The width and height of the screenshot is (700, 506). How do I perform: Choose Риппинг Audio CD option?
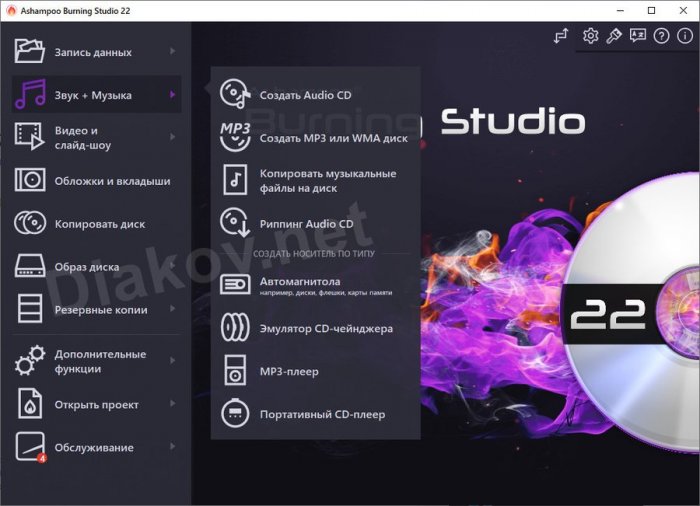306,224
